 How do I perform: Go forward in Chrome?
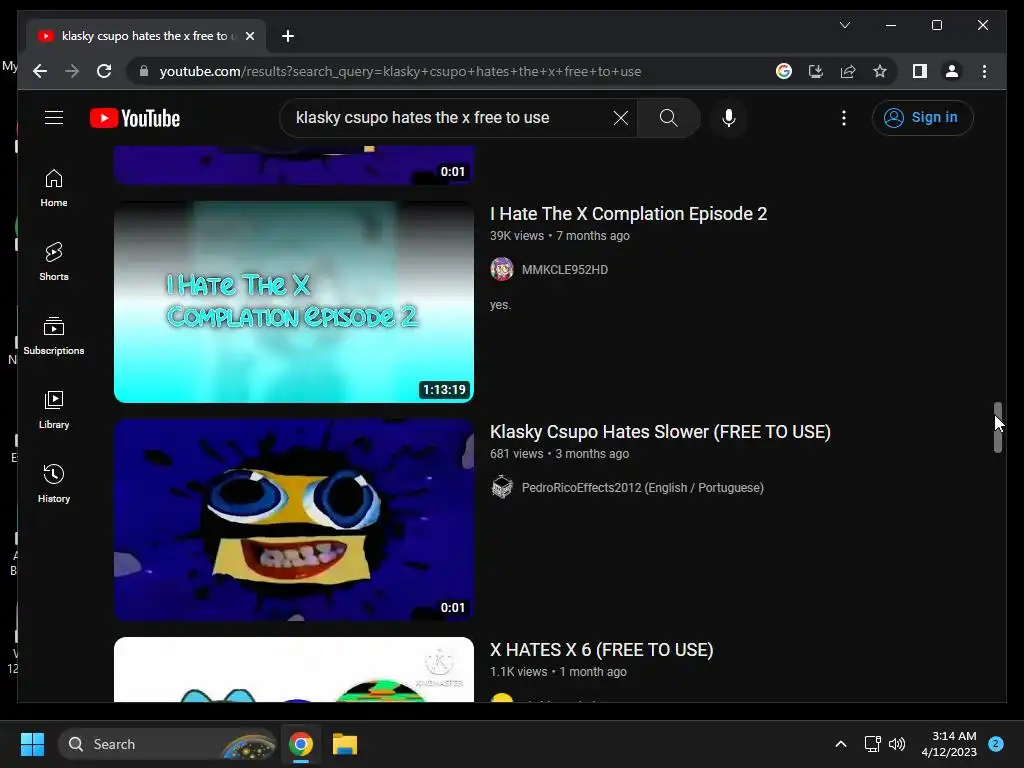(x=72, y=71)
